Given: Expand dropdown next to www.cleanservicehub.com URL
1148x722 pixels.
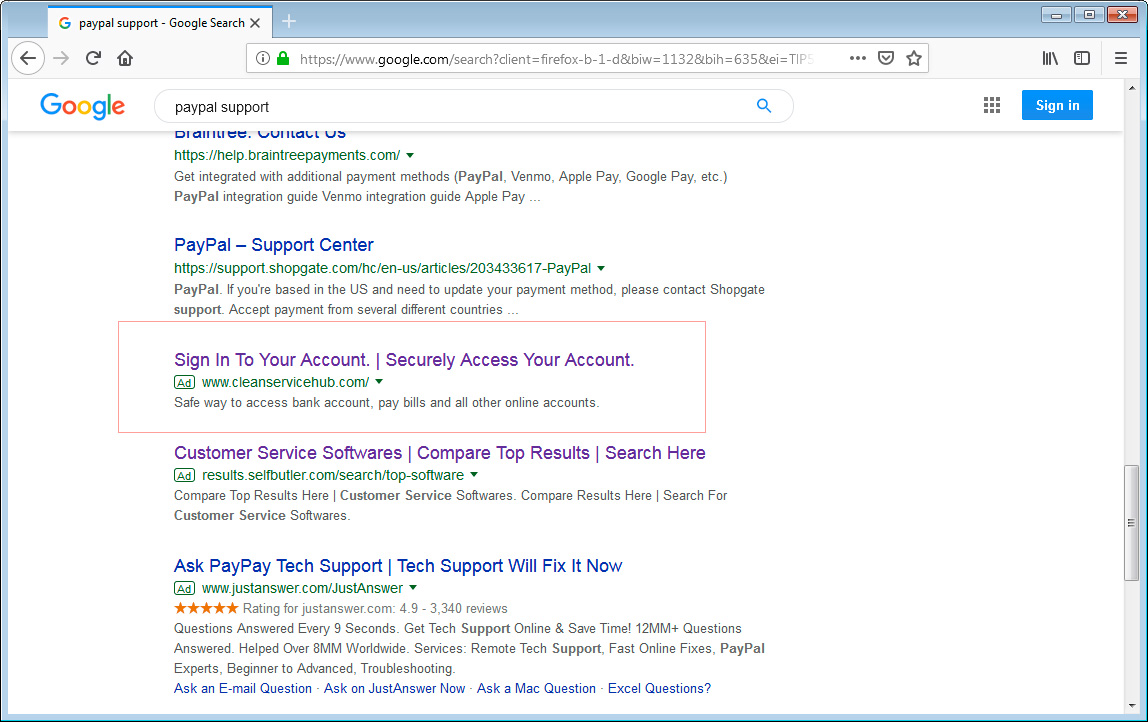Looking at the screenshot, I should tap(379, 382).
